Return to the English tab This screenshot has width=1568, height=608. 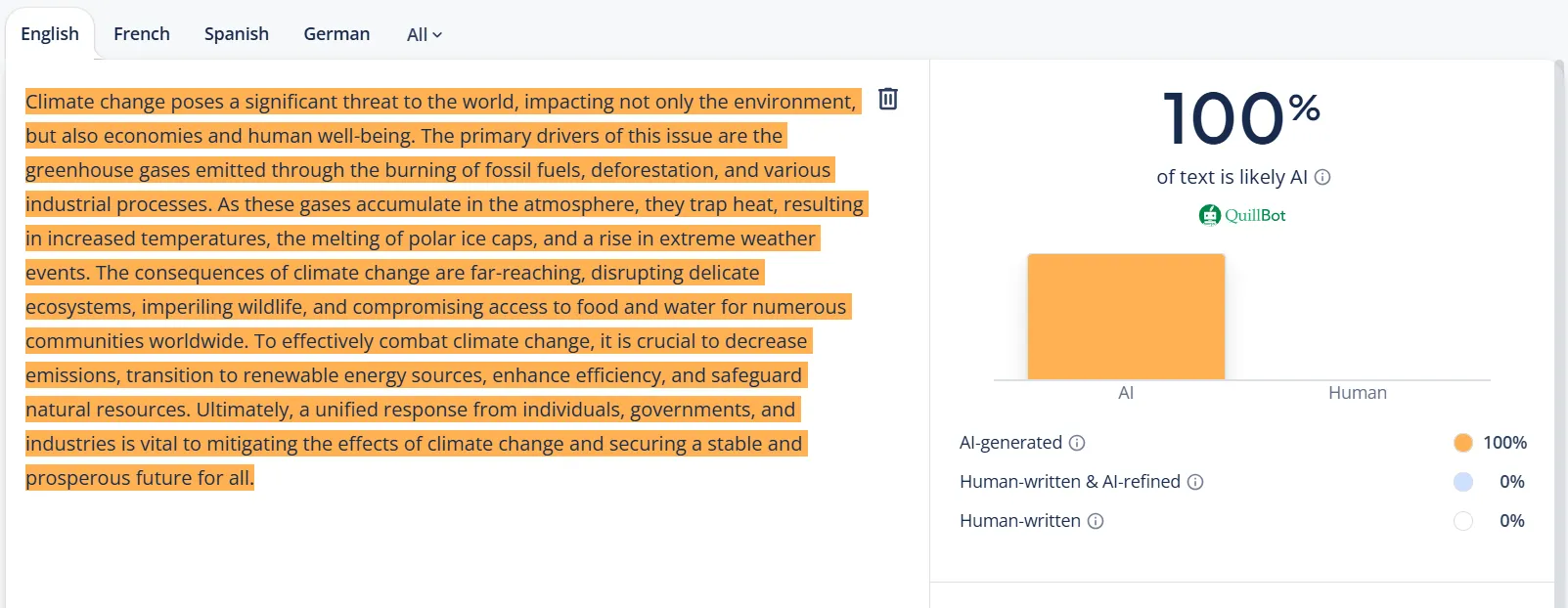[x=50, y=33]
